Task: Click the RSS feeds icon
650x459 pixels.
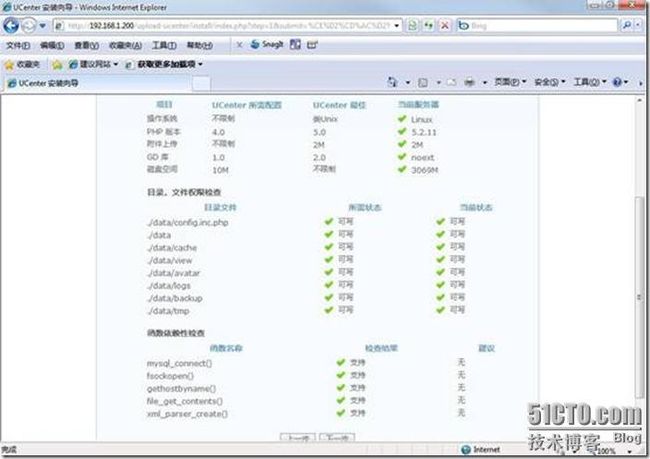Action: [423, 83]
